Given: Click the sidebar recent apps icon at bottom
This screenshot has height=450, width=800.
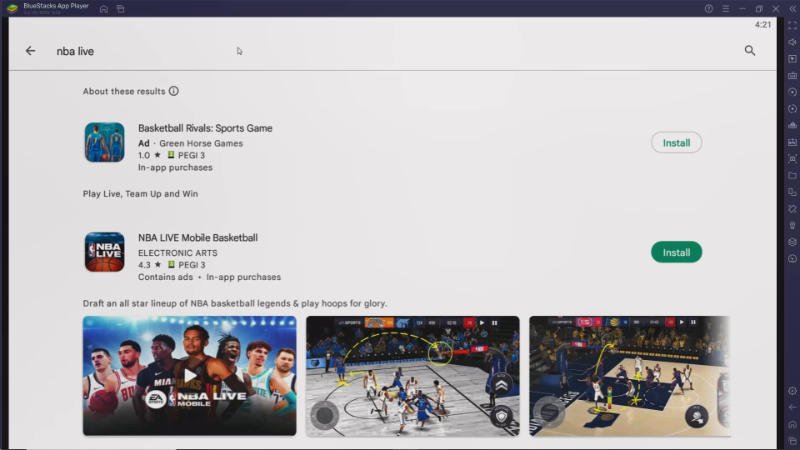Looking at the screenshot, I should 792,441.
